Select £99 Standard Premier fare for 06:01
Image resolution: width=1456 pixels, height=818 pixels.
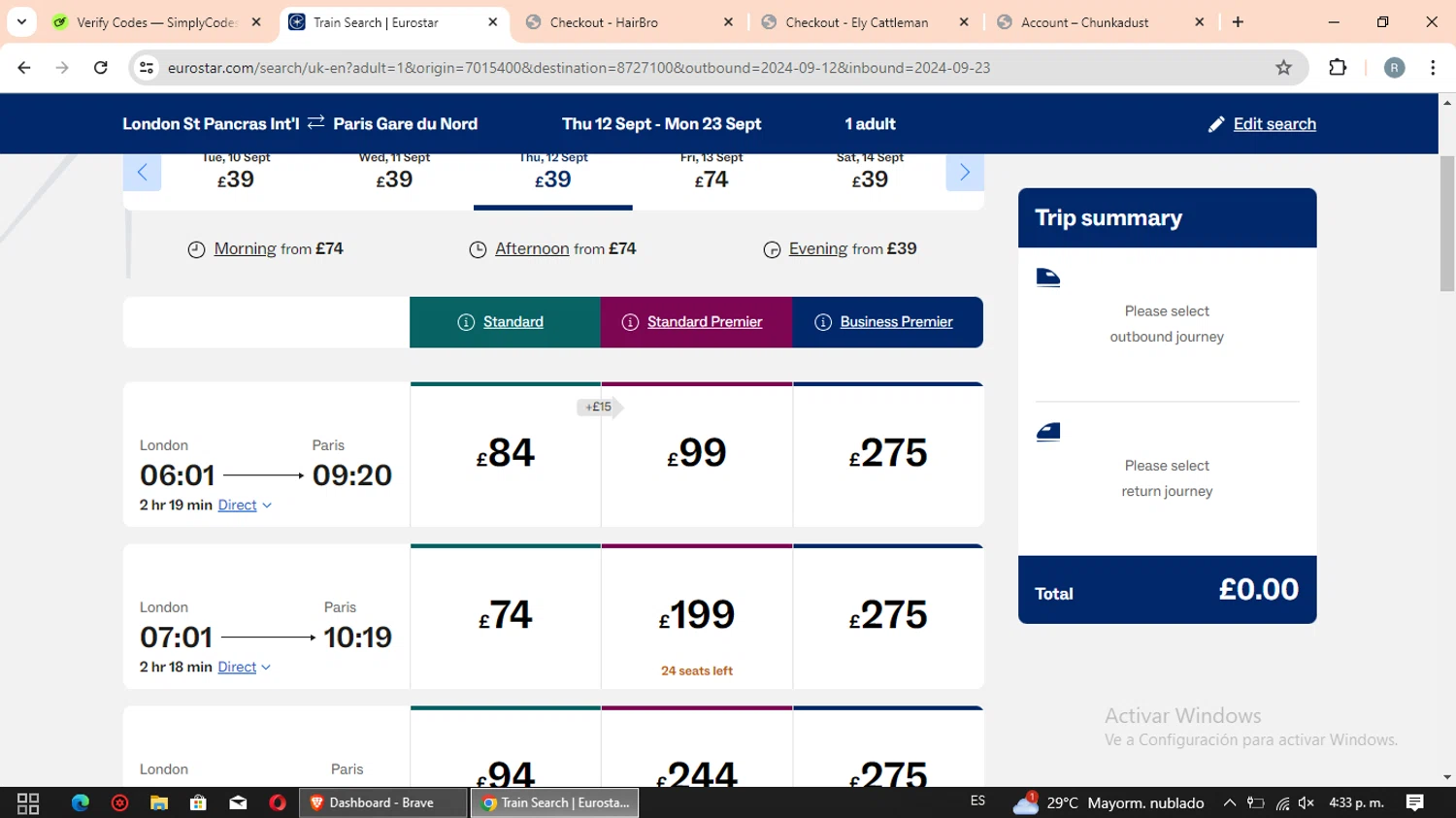coord(697,454)
